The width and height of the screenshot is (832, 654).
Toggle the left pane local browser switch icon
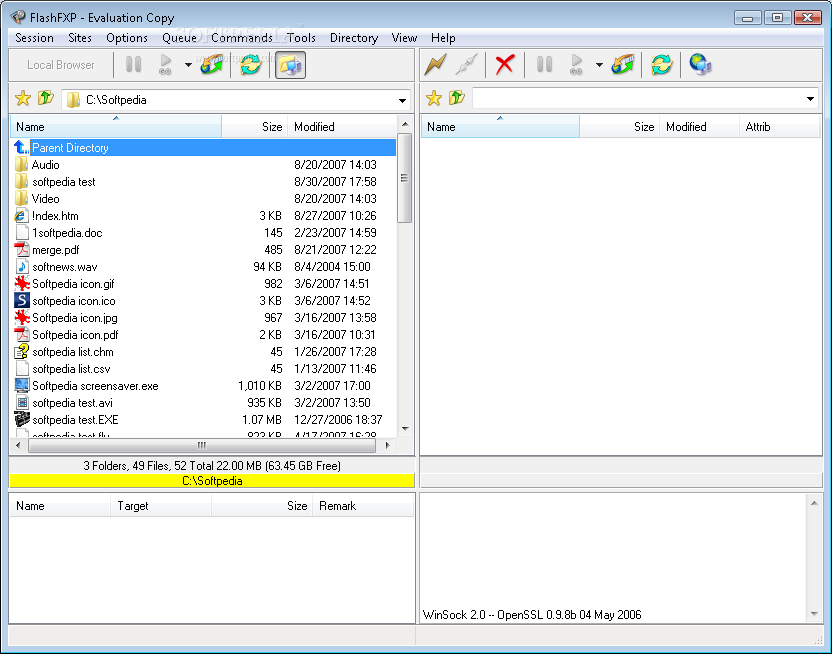pos(290,65)
